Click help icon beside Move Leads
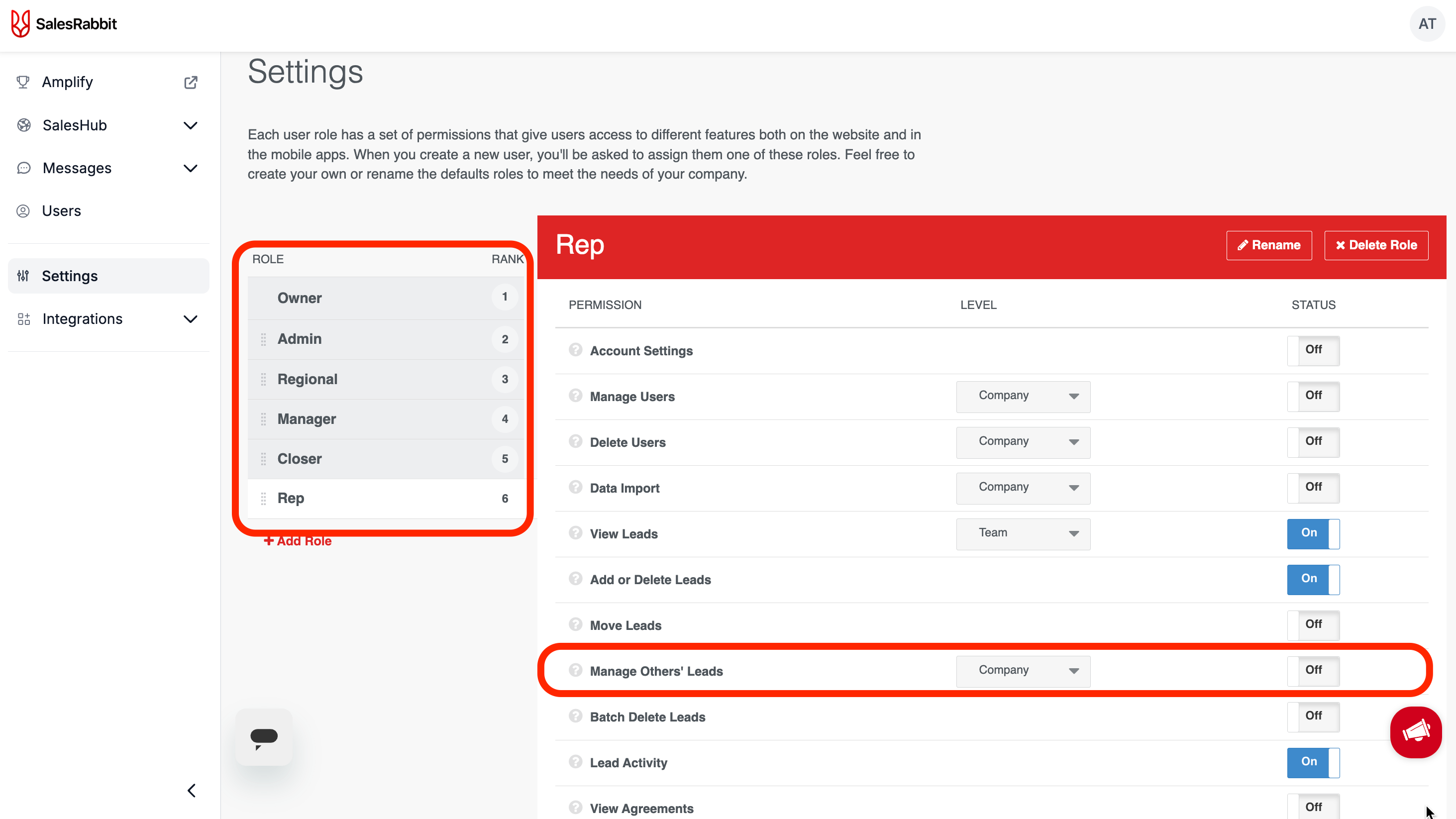The height and width of the screenshot is (819, 1456). click(x=575, y=624)
